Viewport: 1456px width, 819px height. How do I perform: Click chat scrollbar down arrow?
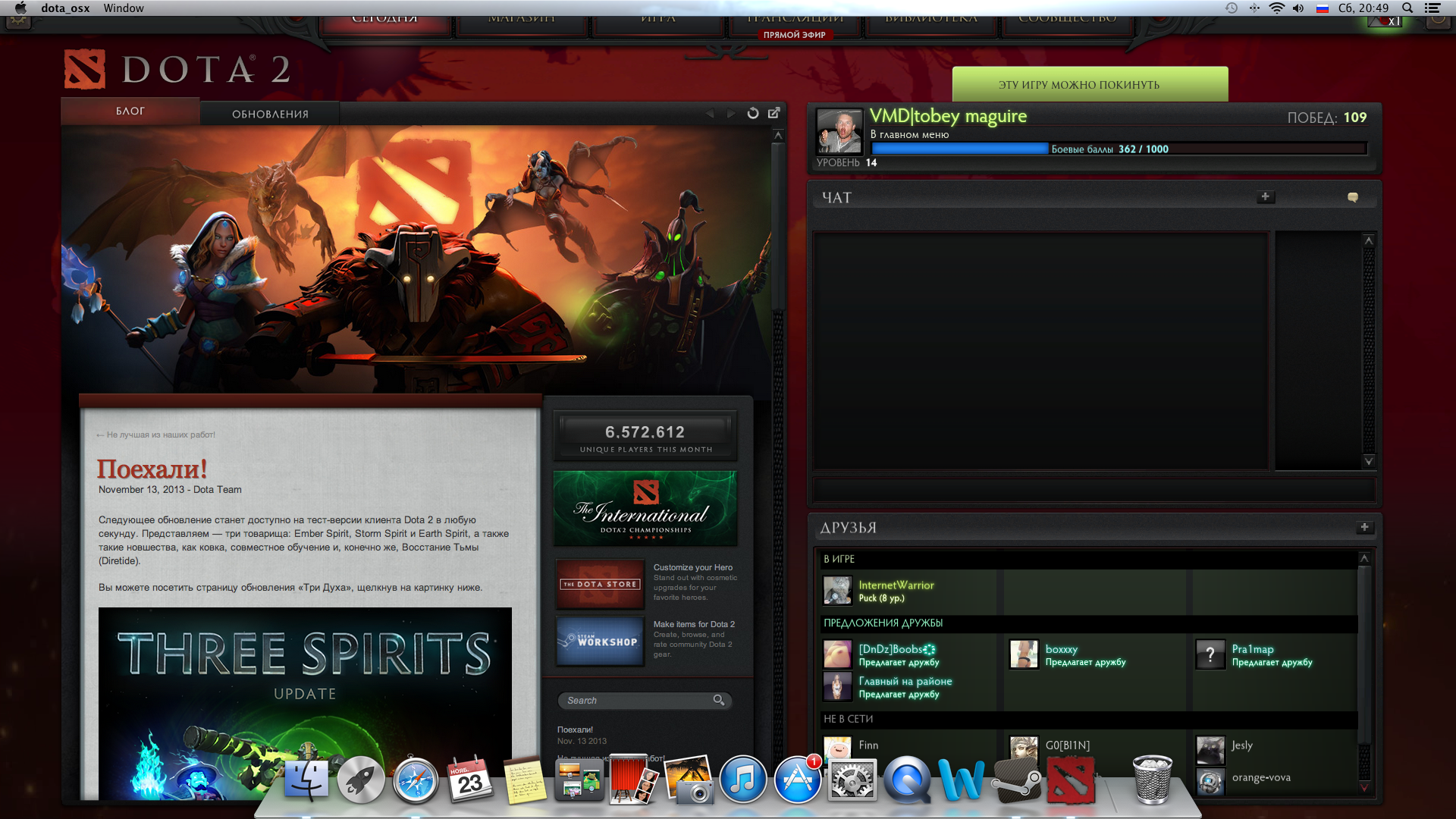1369,460
